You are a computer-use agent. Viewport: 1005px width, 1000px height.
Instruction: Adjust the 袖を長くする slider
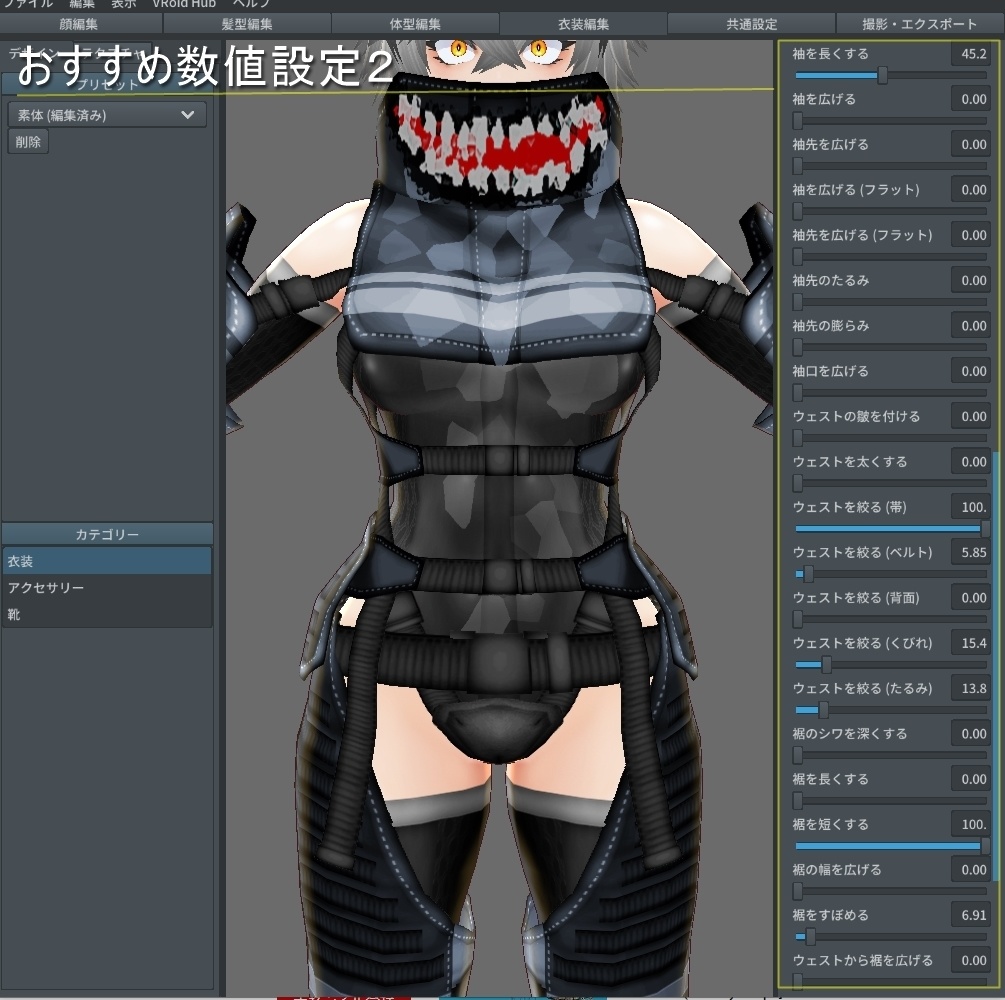[x=884, y=75]
